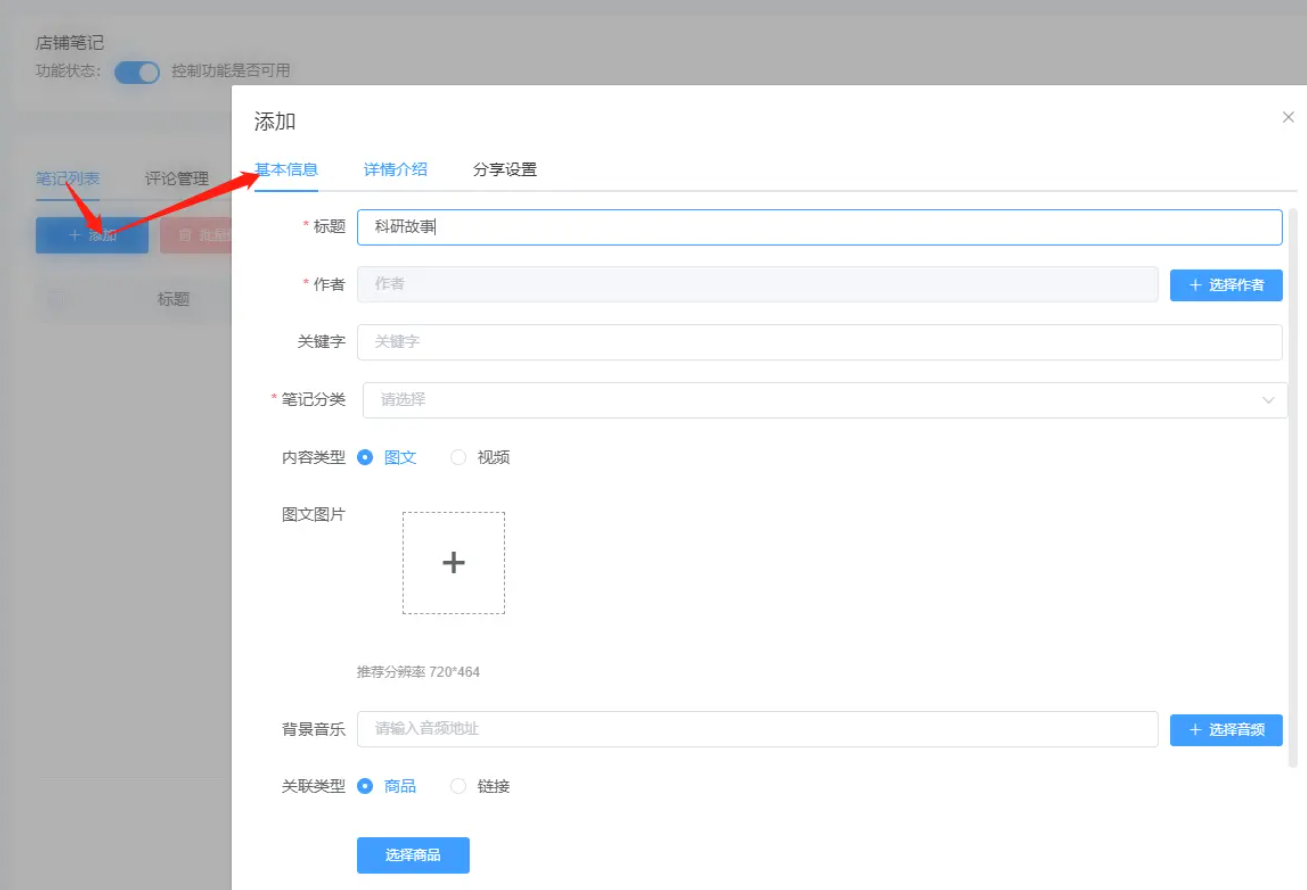Focus the 标题 input field
Screen dimensions: 1307x890
point(818,227)
